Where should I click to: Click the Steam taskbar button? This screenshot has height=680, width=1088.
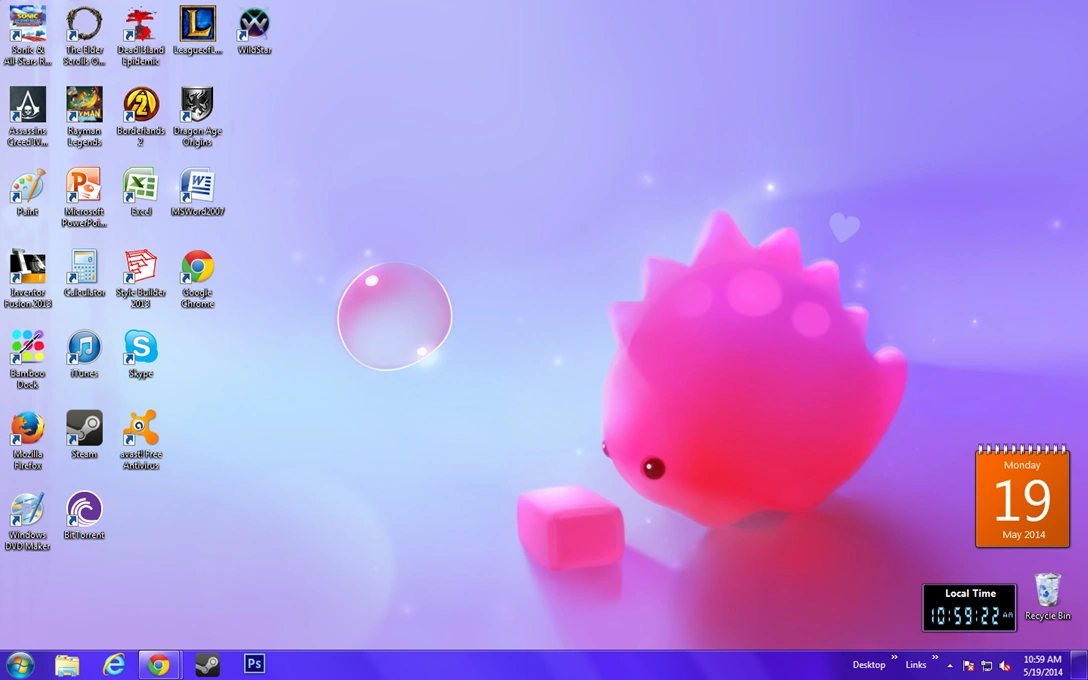tap(207, 664)
